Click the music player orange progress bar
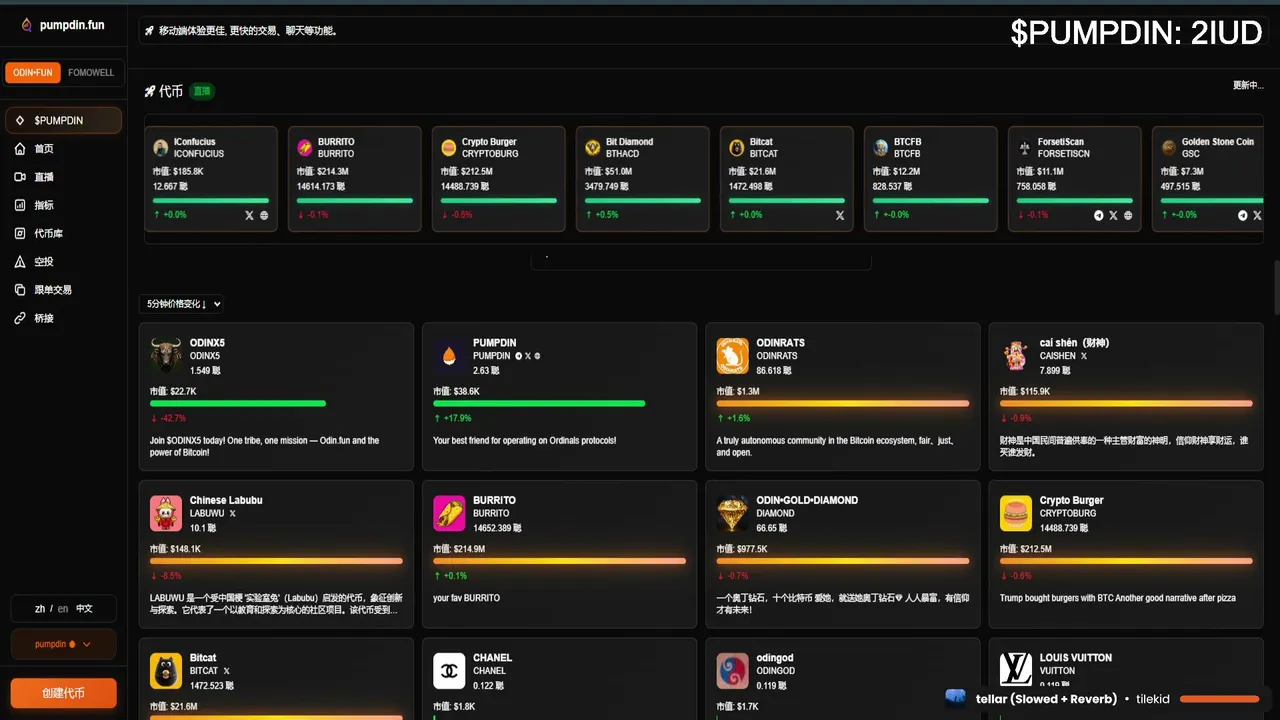The height and width of the screenshot is (720, 1280). (x=1220, y=699)
